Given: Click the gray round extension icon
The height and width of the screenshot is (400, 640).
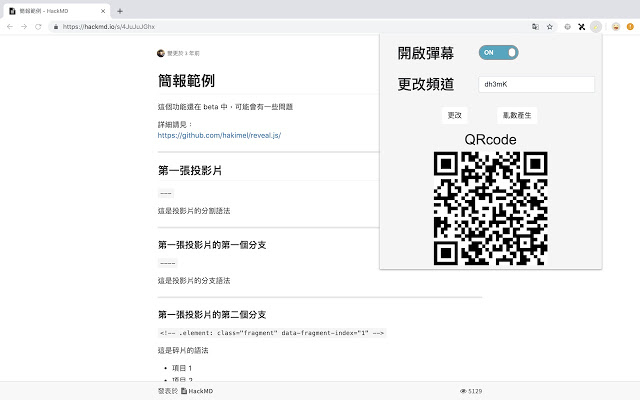Looking at the screenshot, I should 567,27.
